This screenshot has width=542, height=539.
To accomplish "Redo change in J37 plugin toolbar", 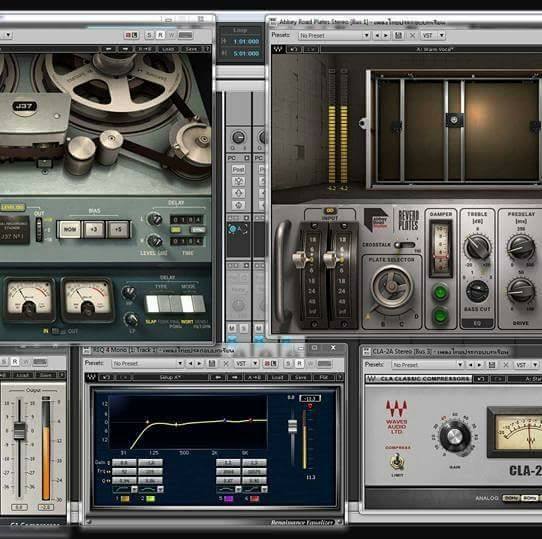I will tap(125, 49).
